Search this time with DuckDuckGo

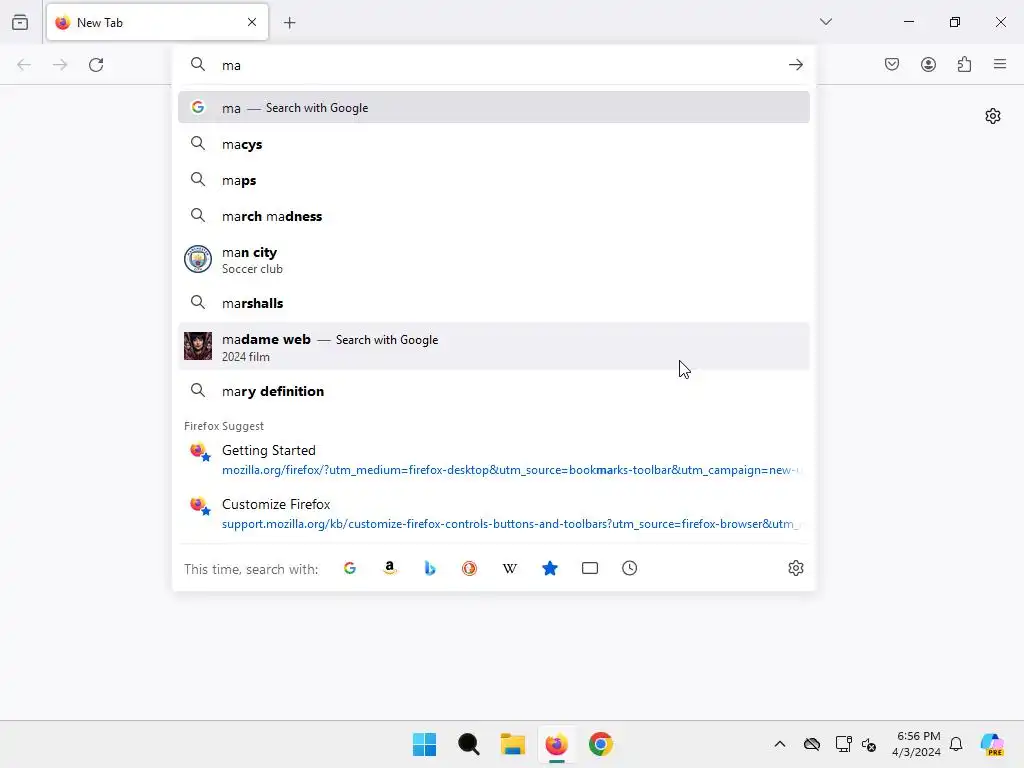(x=470, y=568)
